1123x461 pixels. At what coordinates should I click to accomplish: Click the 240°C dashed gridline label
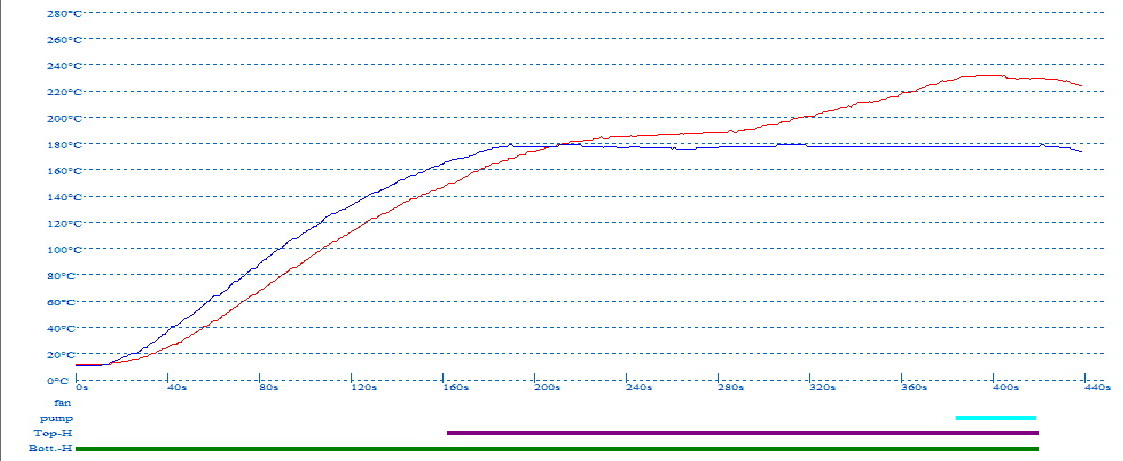coord(64,67)
